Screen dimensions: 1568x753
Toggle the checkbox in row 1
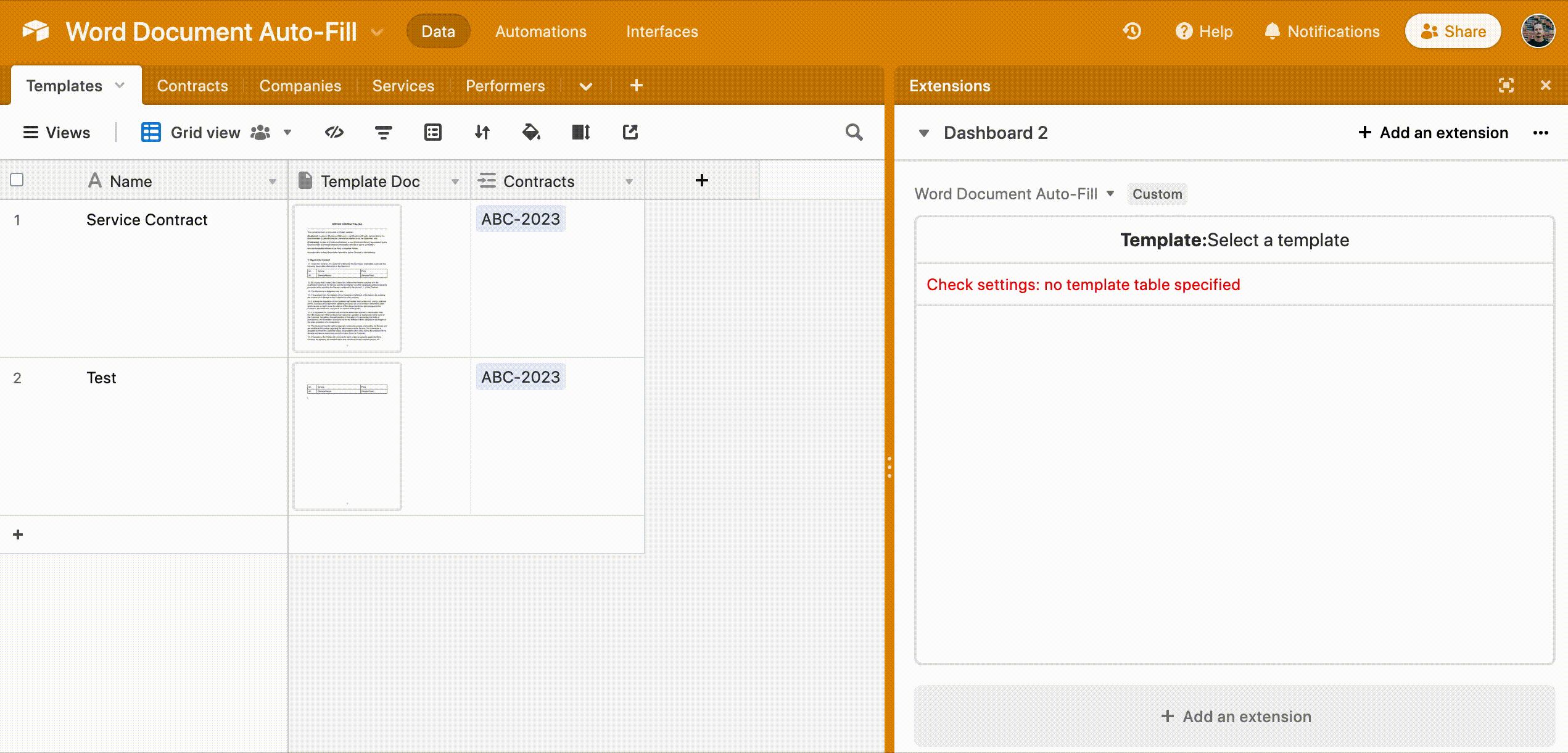pos(17,219)
